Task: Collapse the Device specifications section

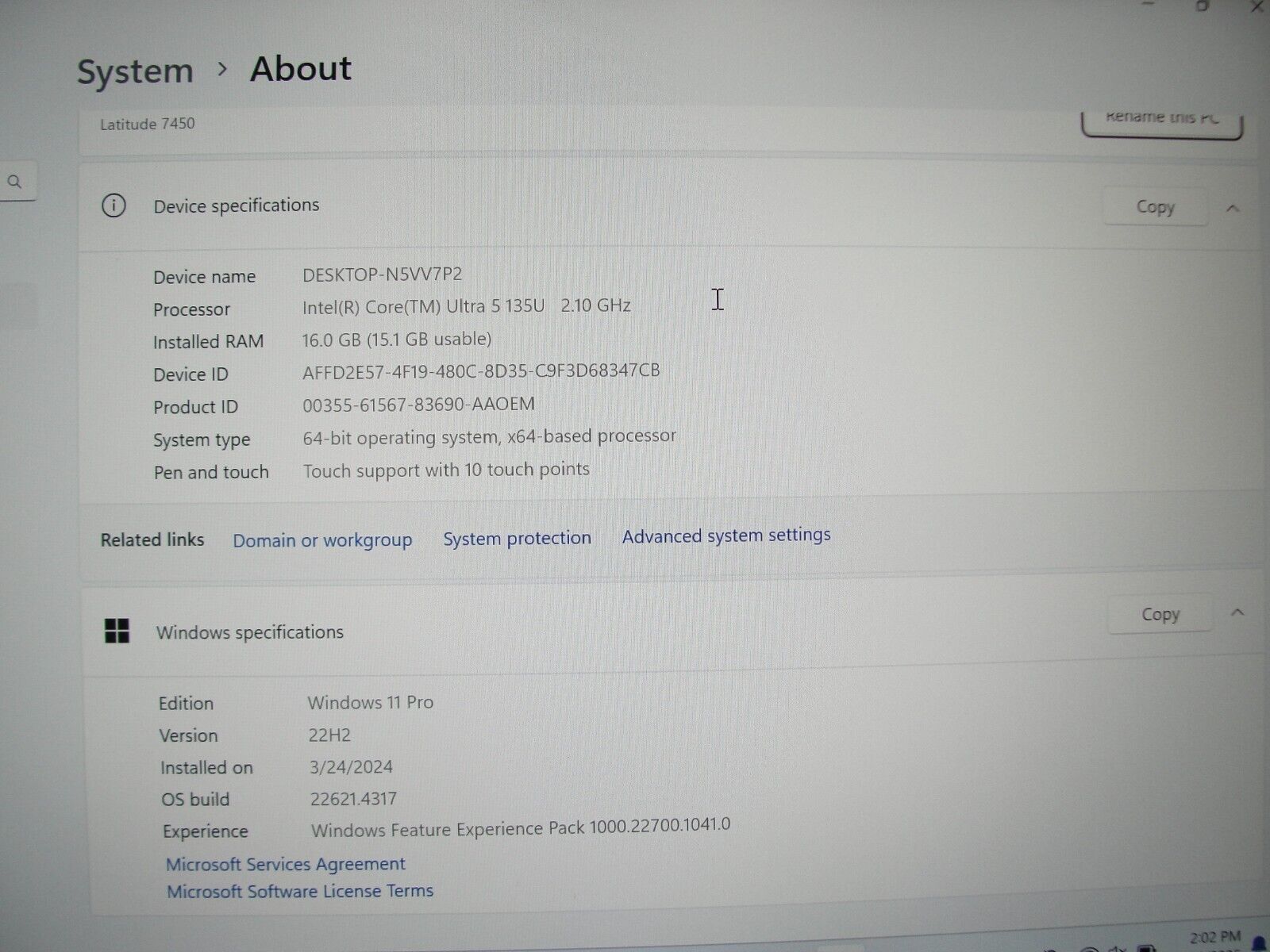Action: tap(1233, 208)
